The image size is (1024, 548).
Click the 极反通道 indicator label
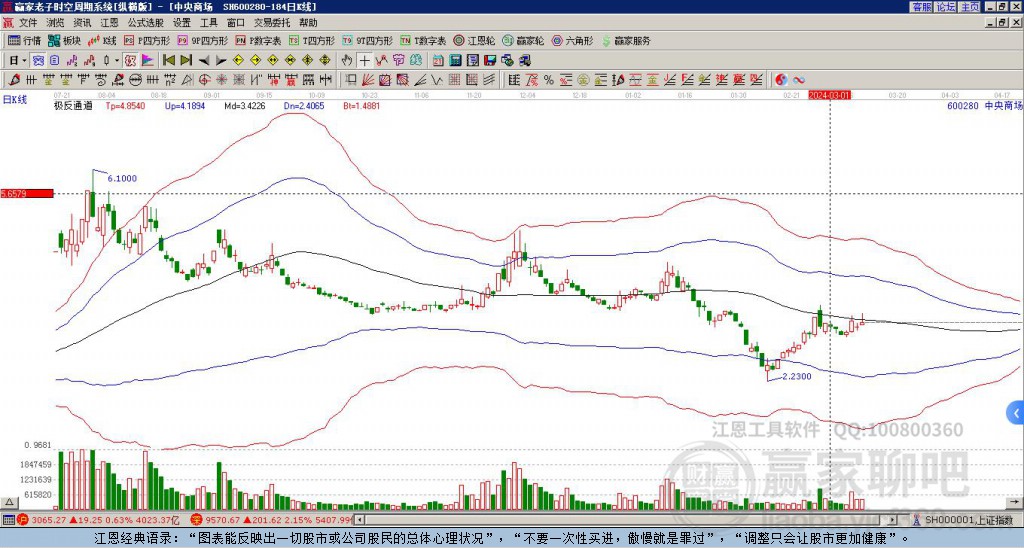pos(73,106)
